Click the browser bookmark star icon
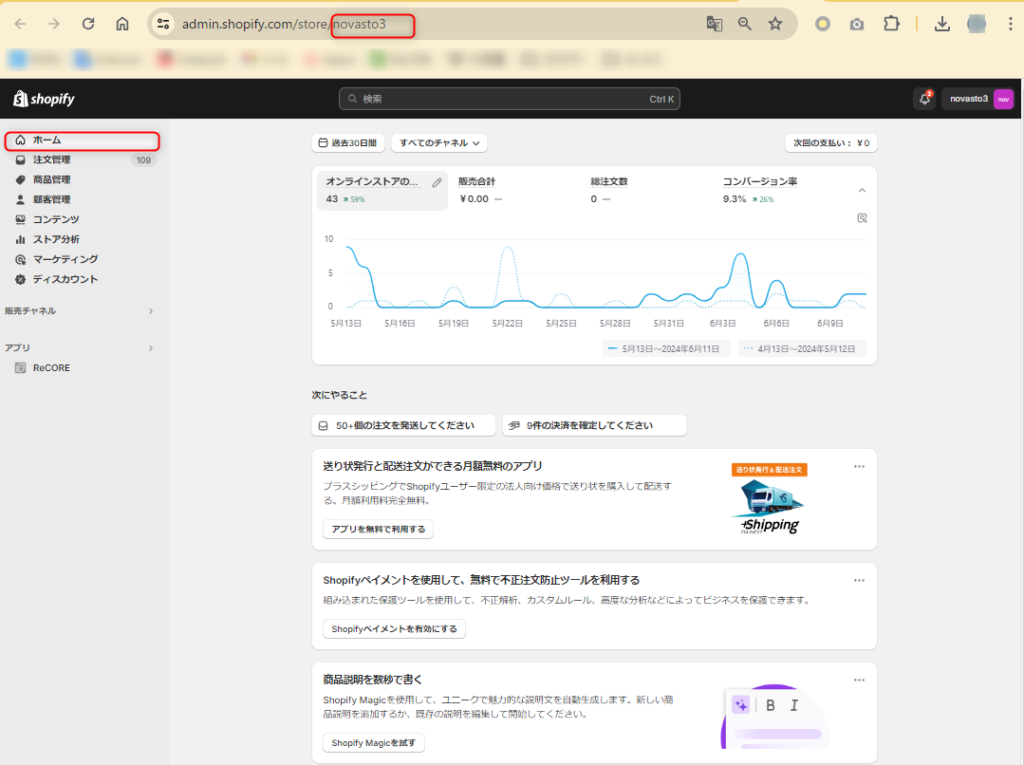The image size is (1024, 765). [x=775, y=24]
